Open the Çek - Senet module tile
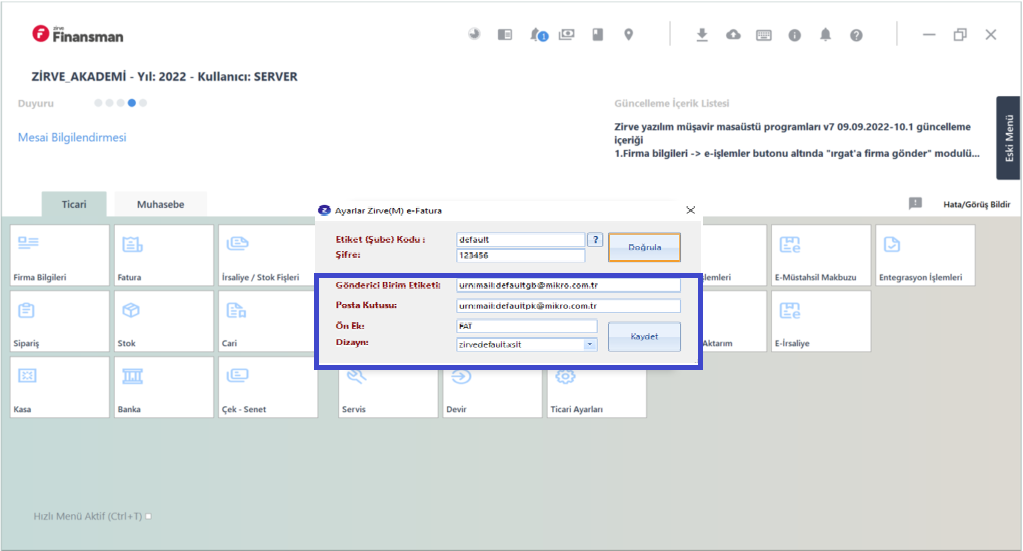Image resolution: width=1023 pixels, height=551 pixels. tap(268, 387)
